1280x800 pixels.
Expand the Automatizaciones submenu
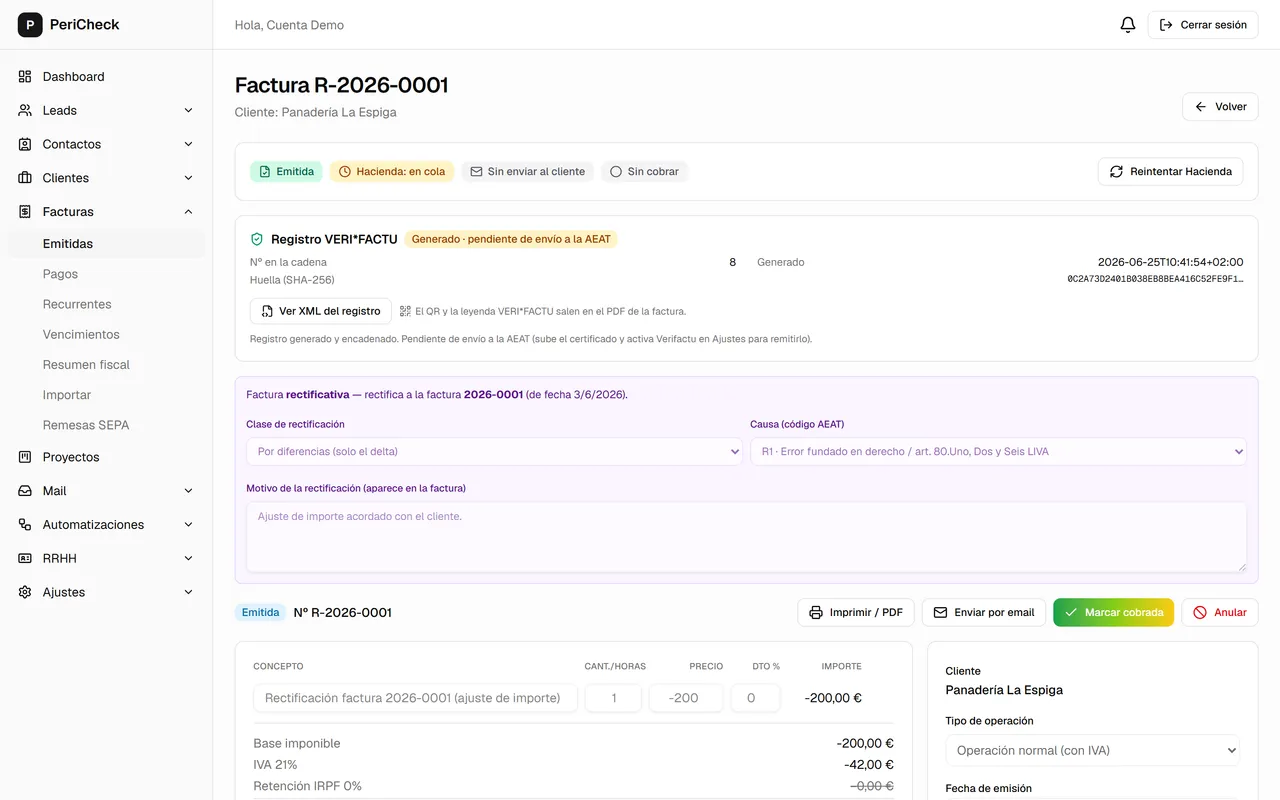point(188,525)
